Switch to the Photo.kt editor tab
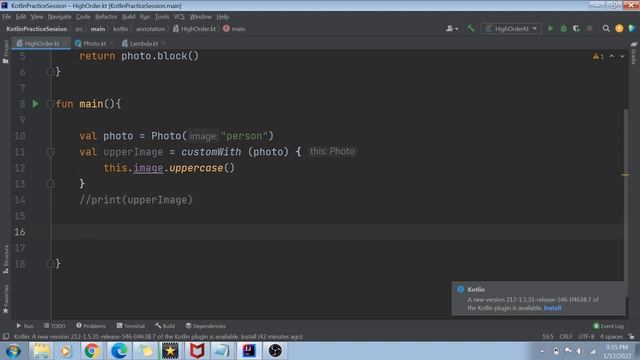Image resolution: width=640 pixels, height=360 pixels. click(94, 43)
